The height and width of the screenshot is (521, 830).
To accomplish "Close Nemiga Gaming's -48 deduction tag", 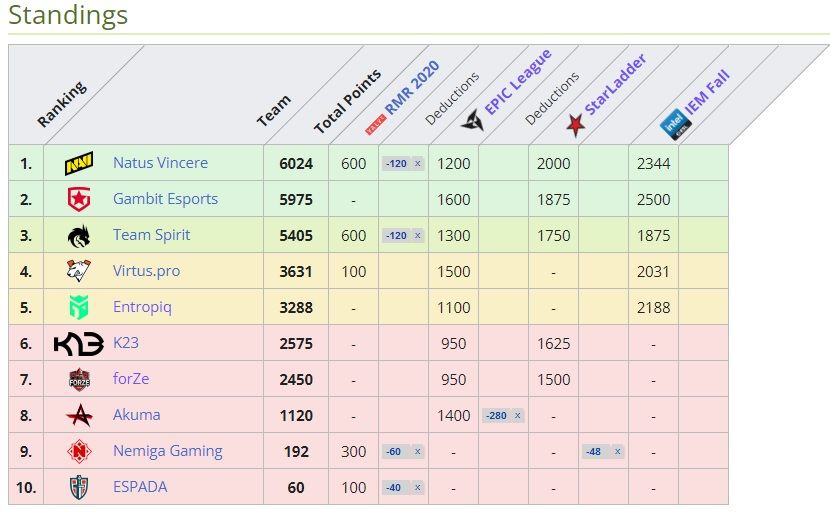I will (617, 452).
